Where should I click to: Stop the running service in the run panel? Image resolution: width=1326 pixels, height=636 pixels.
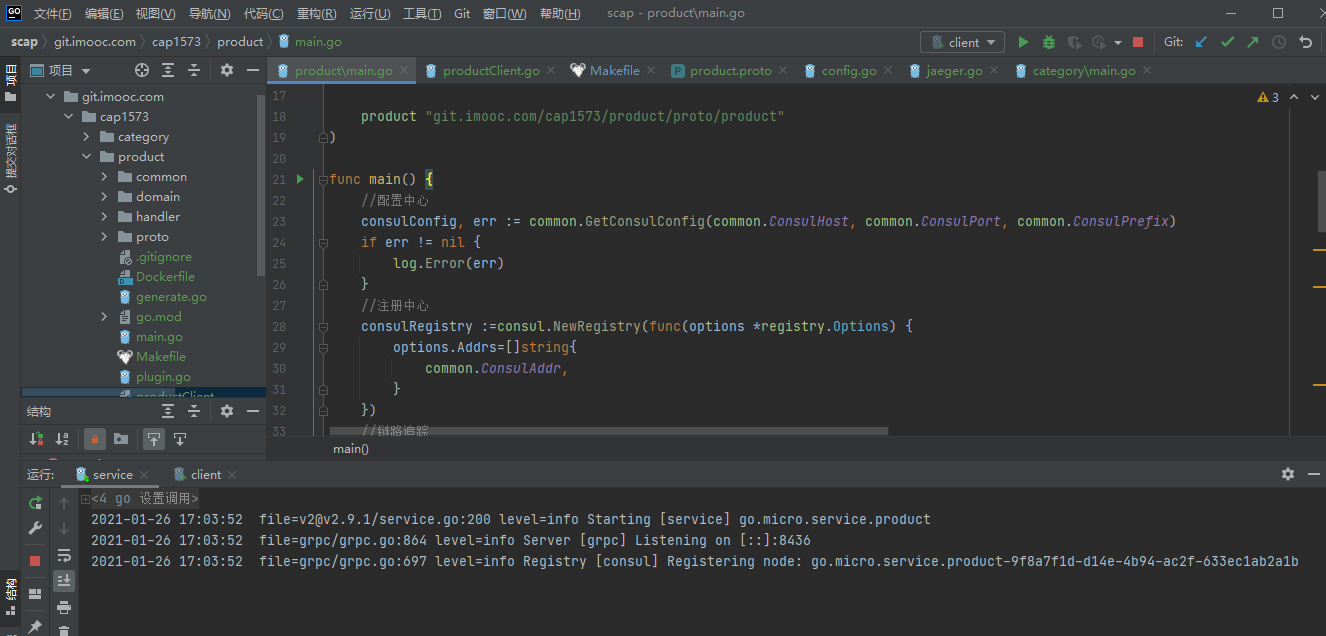click(x=36, y=561)
